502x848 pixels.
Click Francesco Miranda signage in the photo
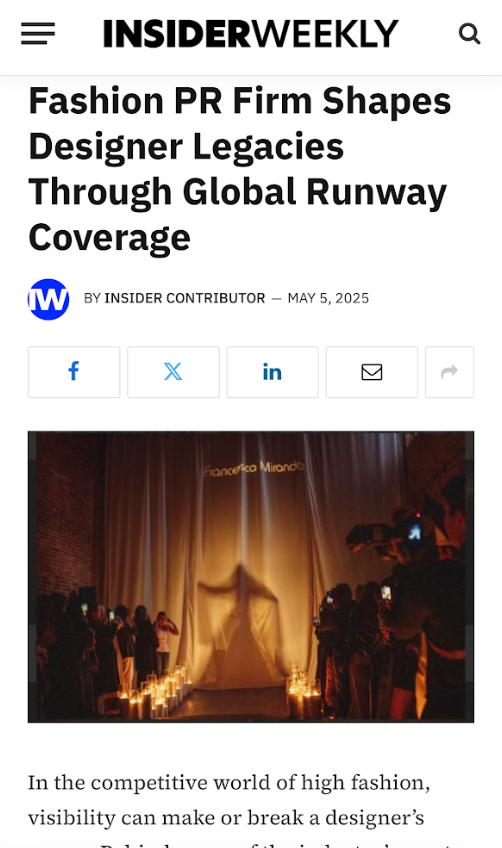254,468
